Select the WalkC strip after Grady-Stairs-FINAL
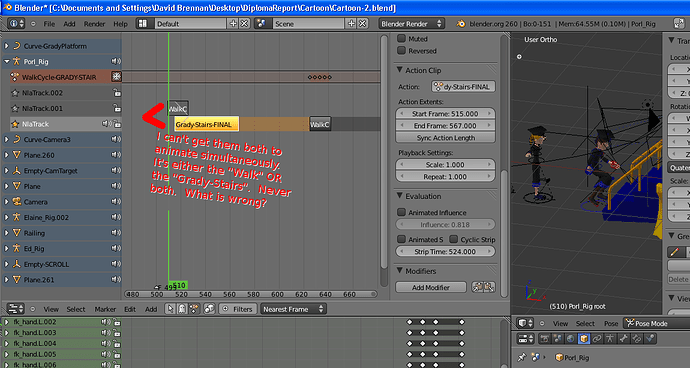The height and width of the screenshot is (368, 690). tap(320, 124)
